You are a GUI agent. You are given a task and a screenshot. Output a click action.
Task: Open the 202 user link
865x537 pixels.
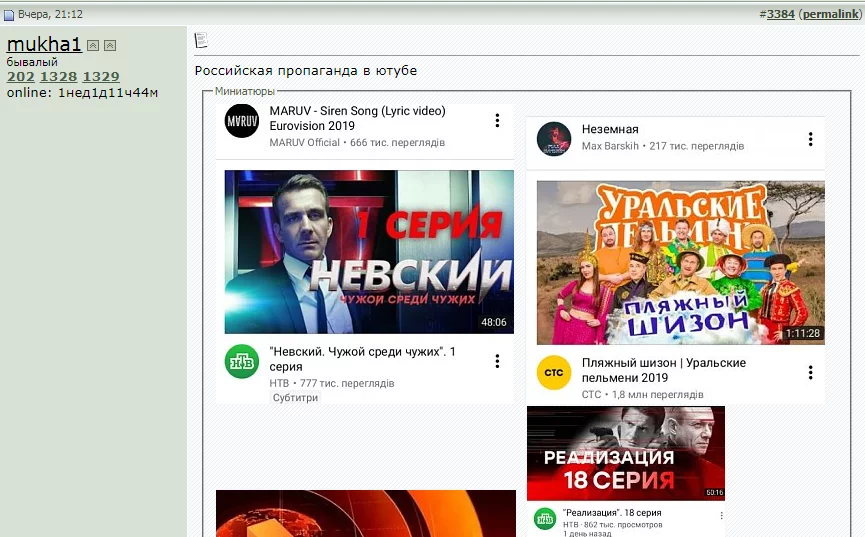pyautogui.click(x=20, y=77)
